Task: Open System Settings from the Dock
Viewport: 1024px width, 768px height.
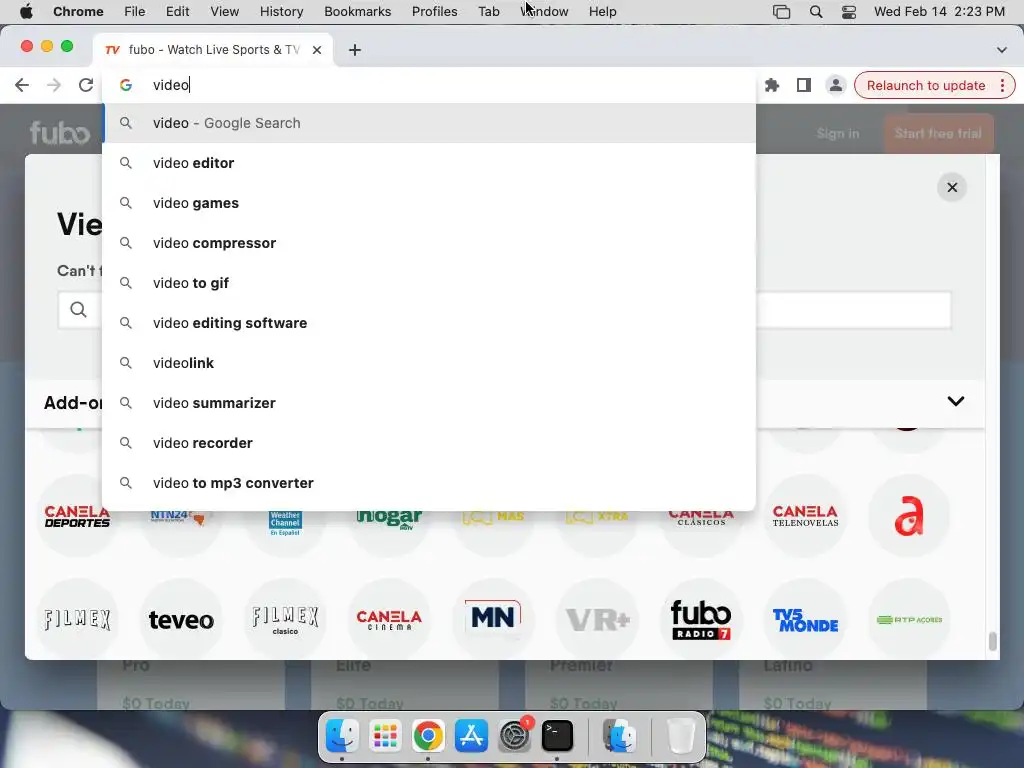Action: coord(515,736)
